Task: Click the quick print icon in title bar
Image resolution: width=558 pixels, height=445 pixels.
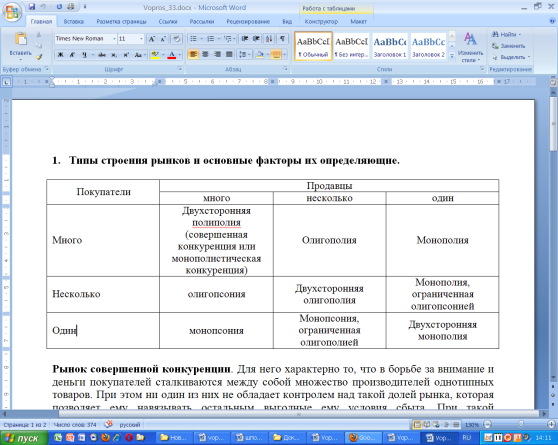Action: (71, 6)
